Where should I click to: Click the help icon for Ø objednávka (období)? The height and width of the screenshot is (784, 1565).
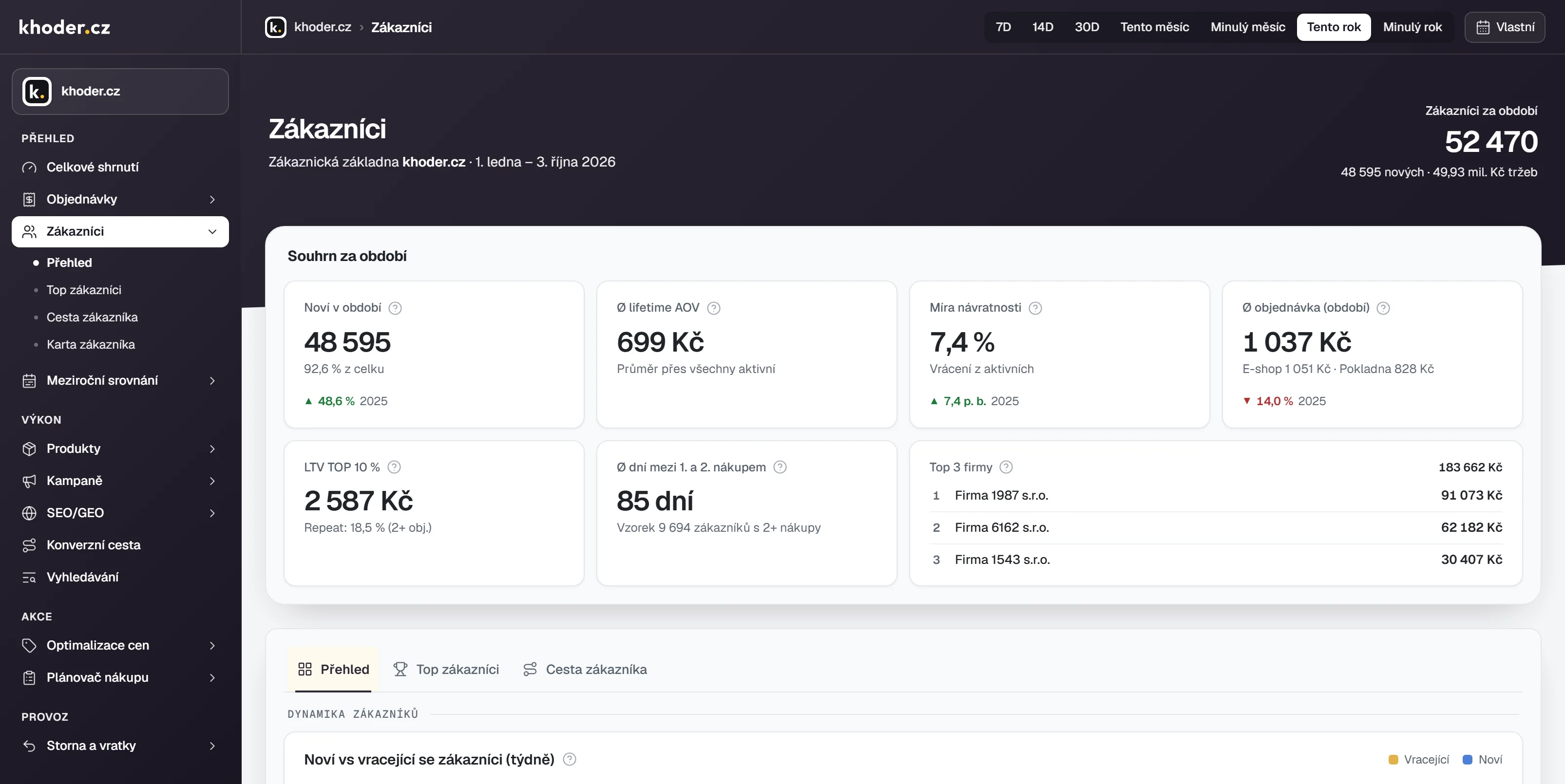(1383, 308)
